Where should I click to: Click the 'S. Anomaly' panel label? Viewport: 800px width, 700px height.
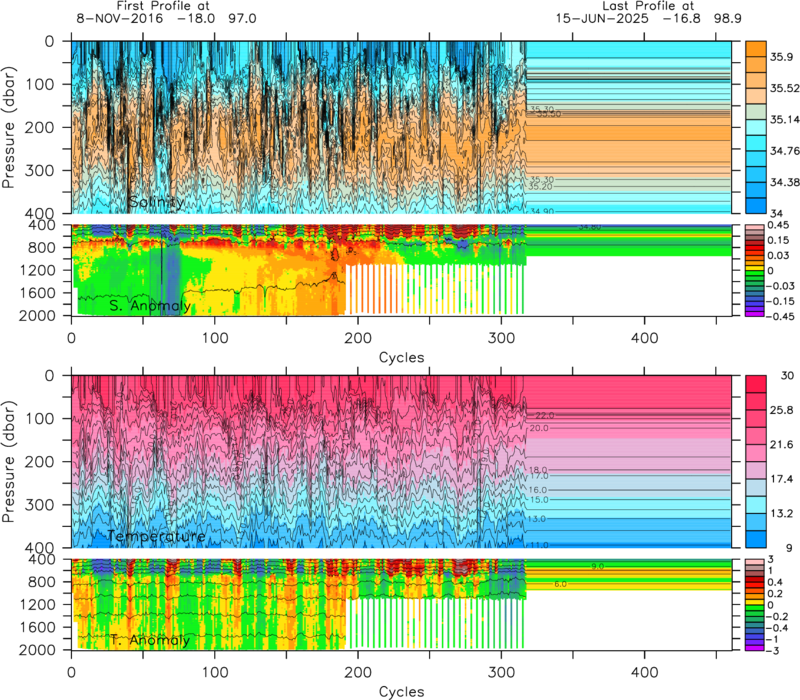(x=150, y=306)
